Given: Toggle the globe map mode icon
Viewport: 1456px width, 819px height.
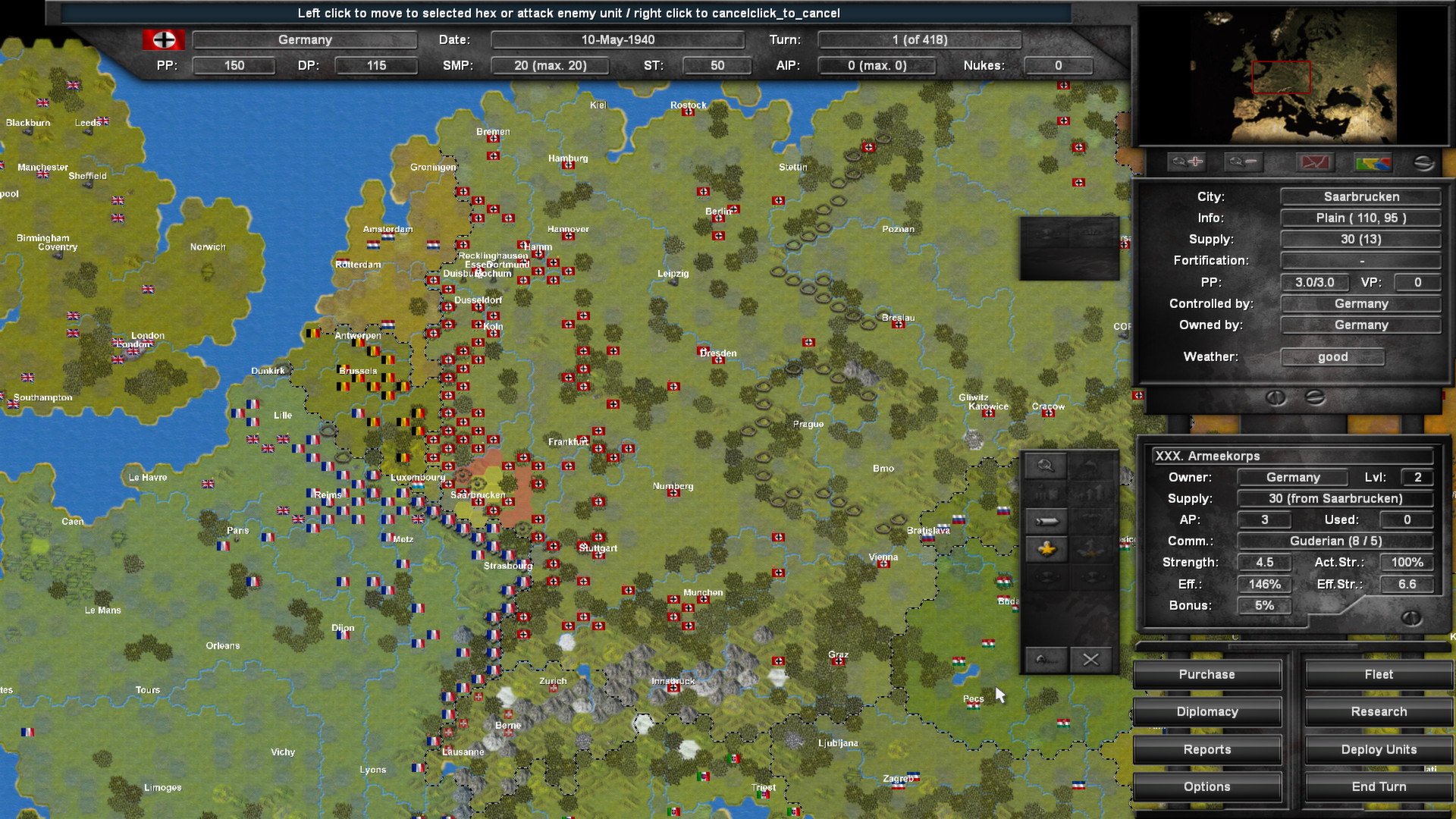Looking at the screenshot, I should [x=1425, y=162].
